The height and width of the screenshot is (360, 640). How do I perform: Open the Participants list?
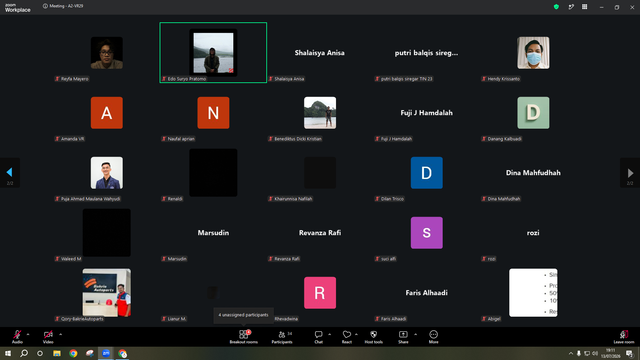282,337
